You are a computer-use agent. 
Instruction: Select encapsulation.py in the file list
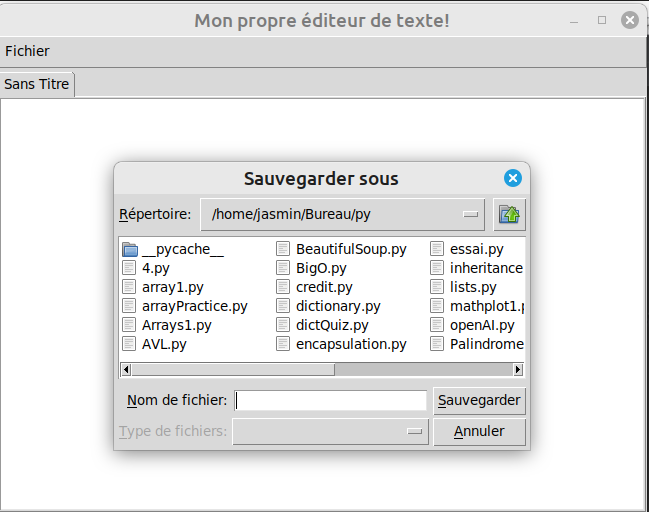351,344
